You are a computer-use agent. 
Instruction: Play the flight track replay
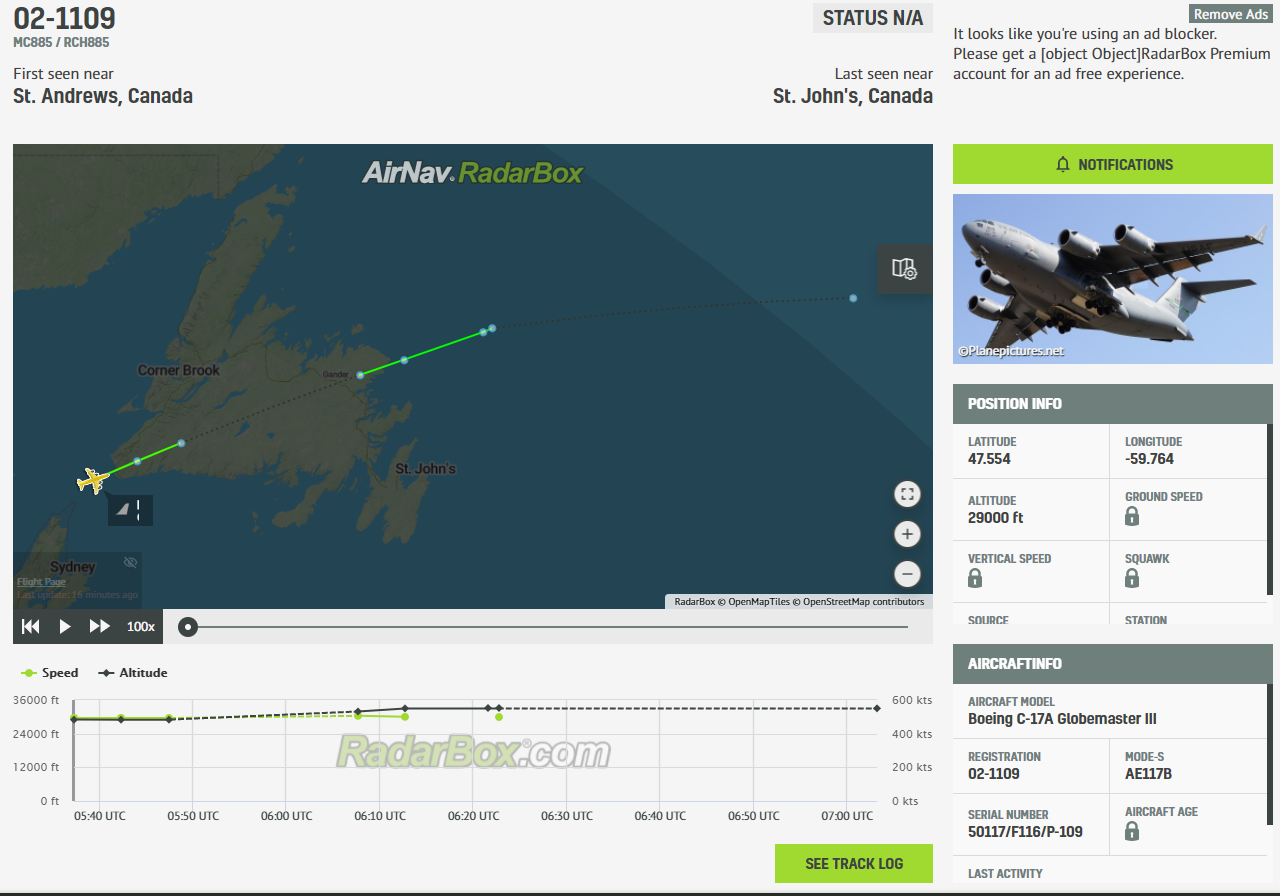click(65, 626)
